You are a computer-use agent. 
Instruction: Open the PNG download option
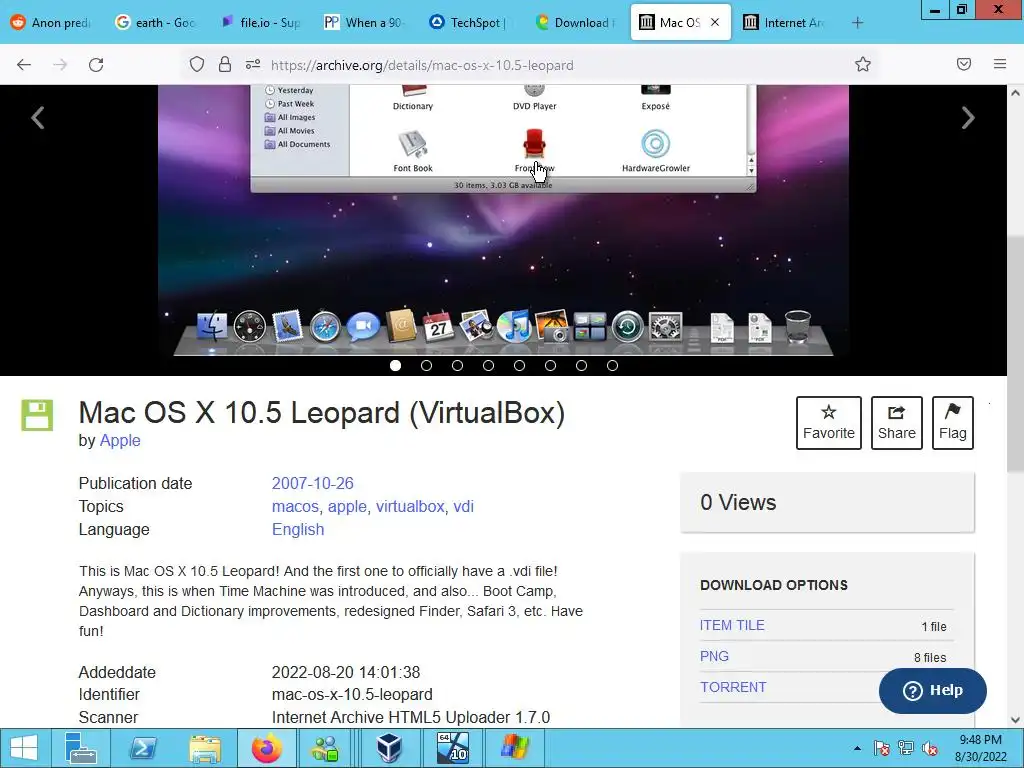coord(714,656)
